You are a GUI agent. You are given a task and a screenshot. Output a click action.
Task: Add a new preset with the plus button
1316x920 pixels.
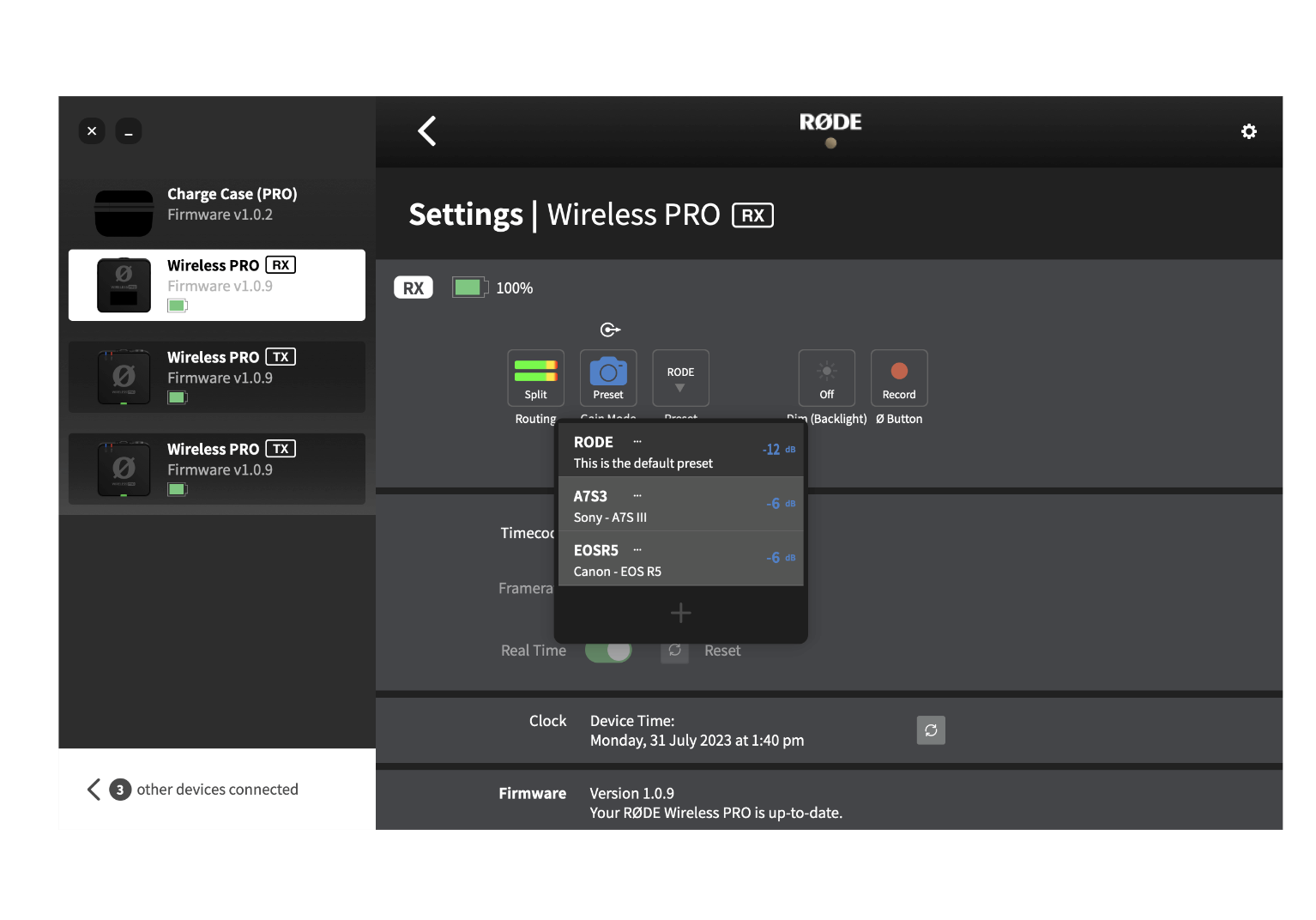pyautogui.click(x=680, y=613)
